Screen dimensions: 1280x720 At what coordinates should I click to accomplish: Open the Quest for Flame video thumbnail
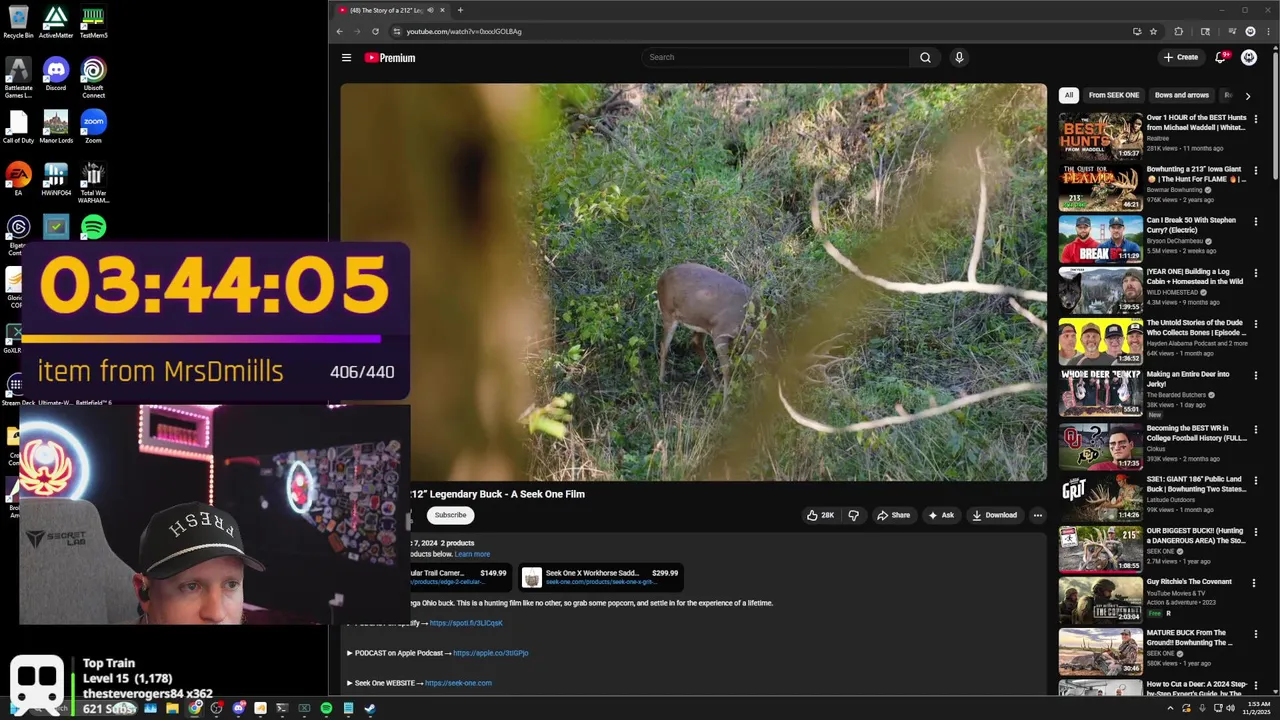click(x=1100, y=187)
